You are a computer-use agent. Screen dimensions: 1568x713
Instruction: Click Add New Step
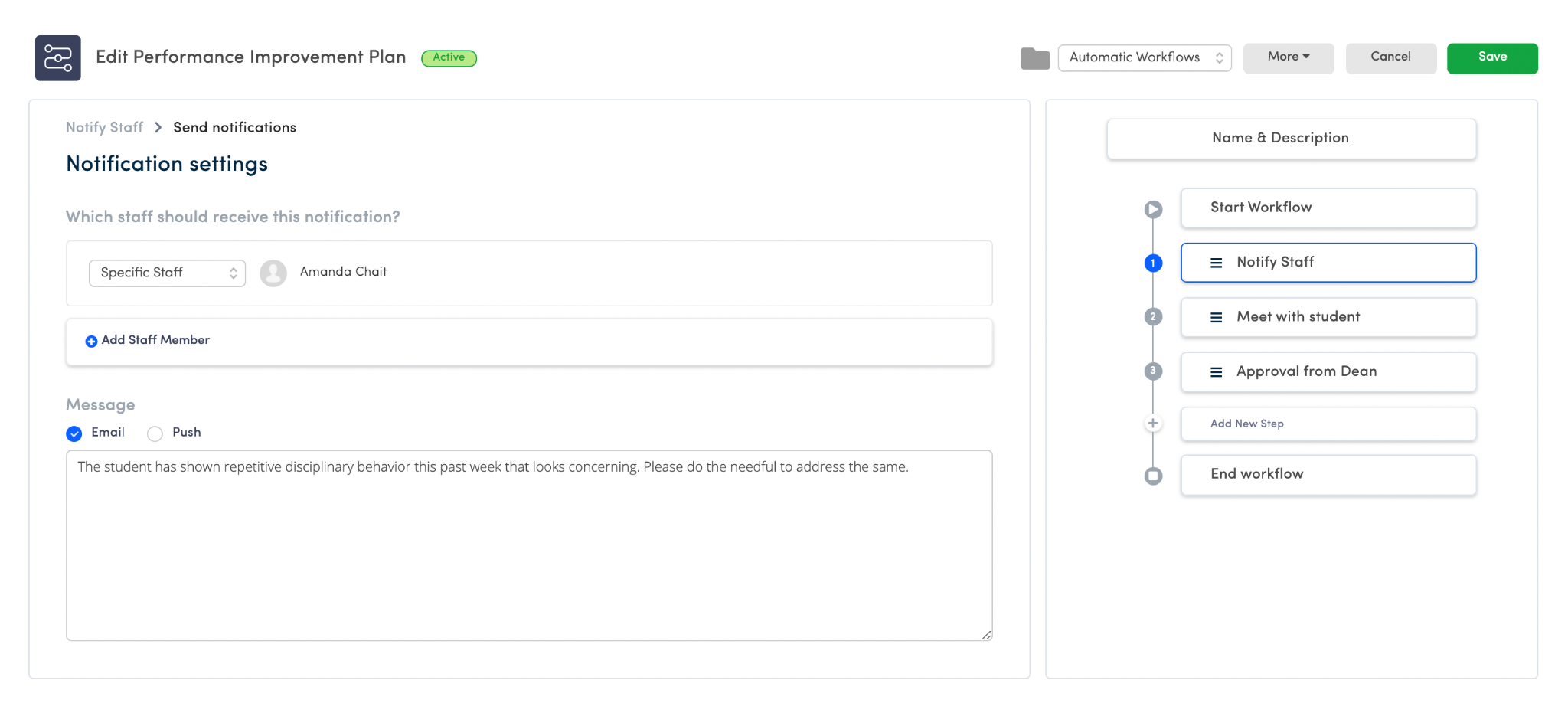[x=1328, y=424]
